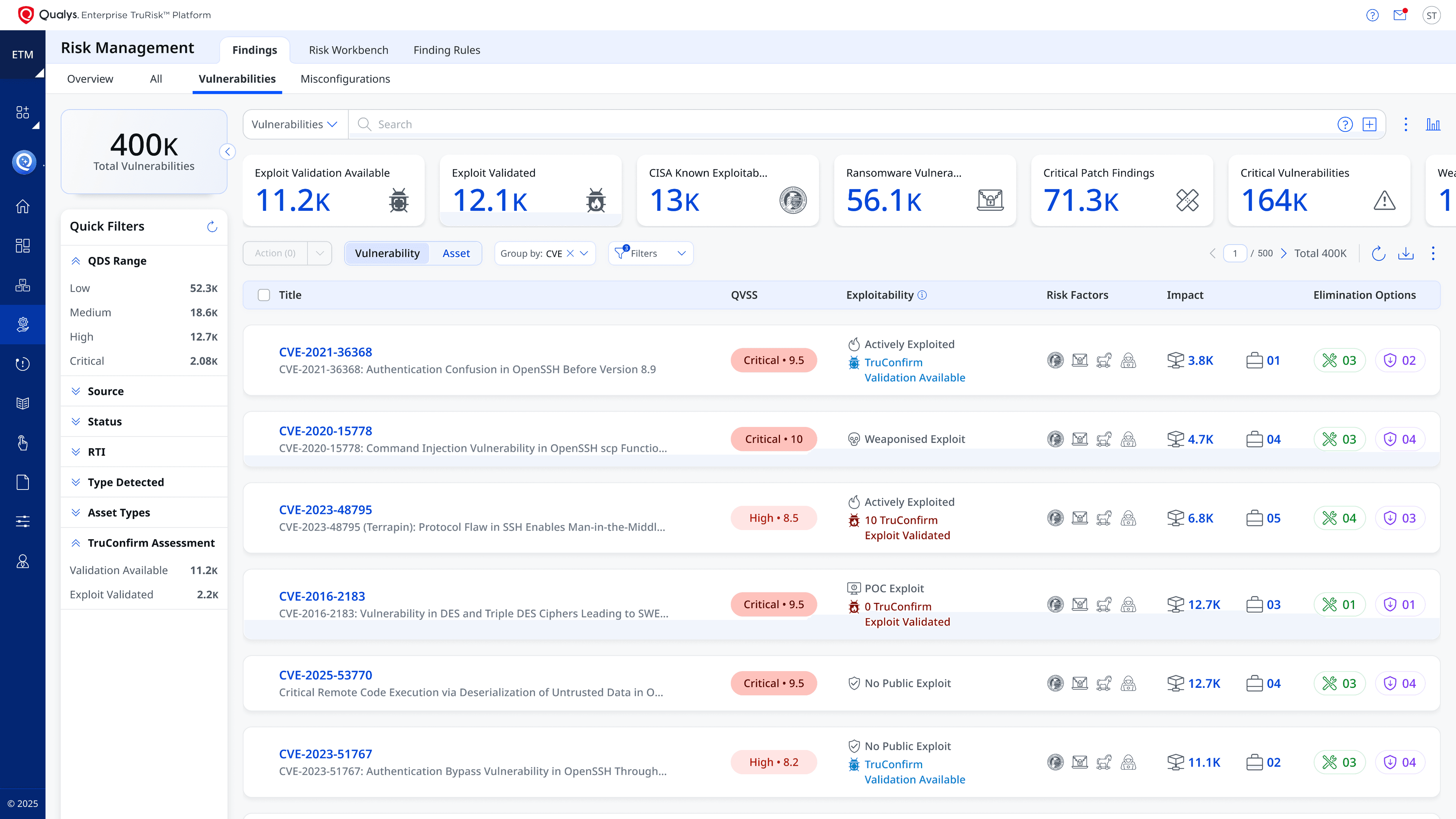Open the asset inventory icon in sidebar

(23, 285)
